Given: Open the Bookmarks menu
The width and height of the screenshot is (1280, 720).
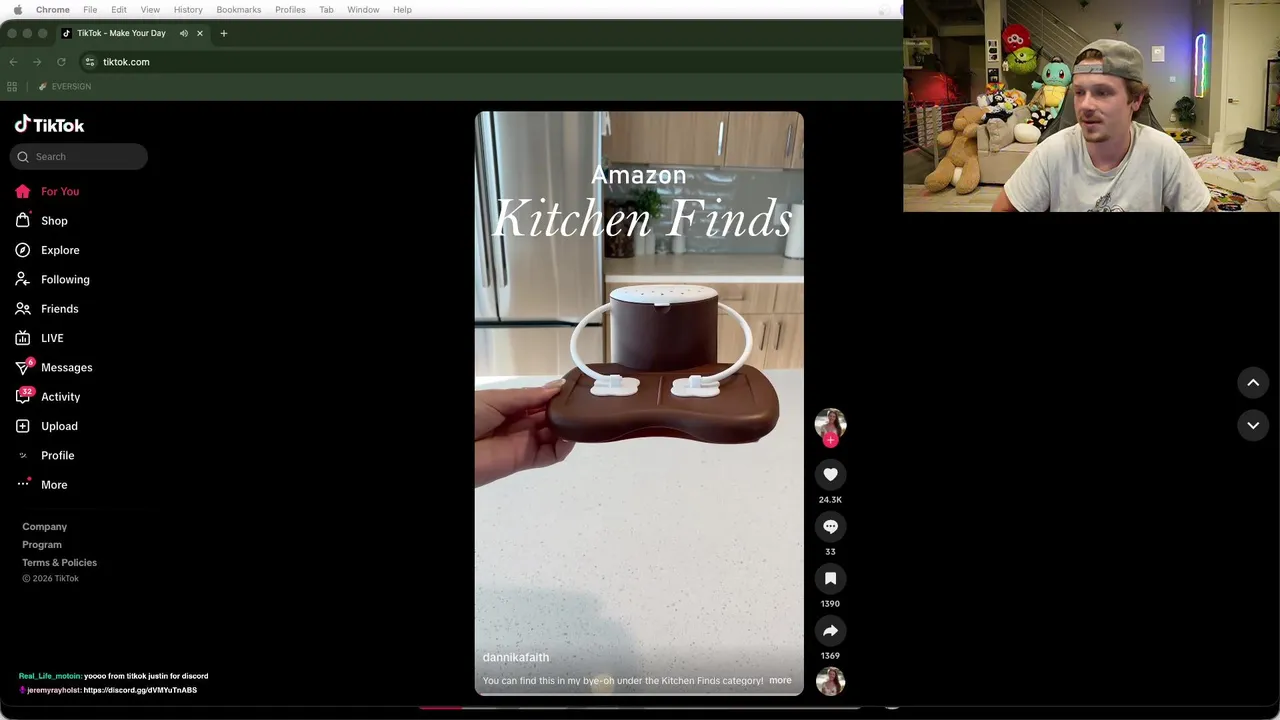Looking at the screenshot, I should tap(239, 9).
